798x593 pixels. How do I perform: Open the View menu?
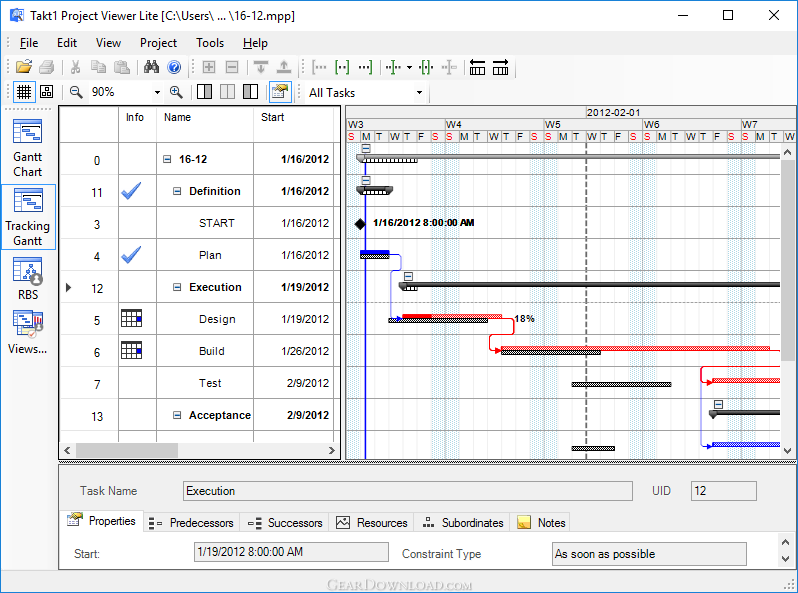(108, 43)
